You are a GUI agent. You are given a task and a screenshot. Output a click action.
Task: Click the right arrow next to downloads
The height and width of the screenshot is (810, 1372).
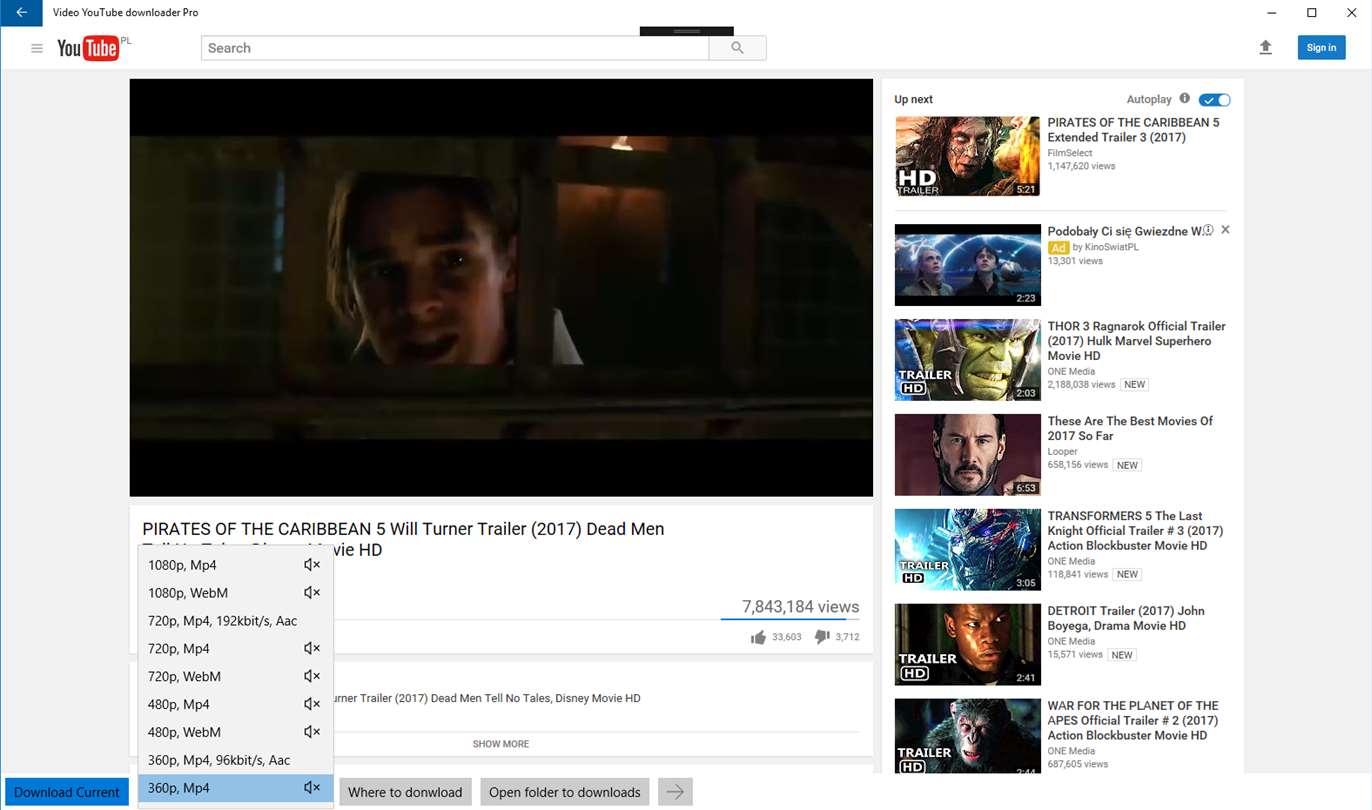pyautogui.click(x=675, y=792)
